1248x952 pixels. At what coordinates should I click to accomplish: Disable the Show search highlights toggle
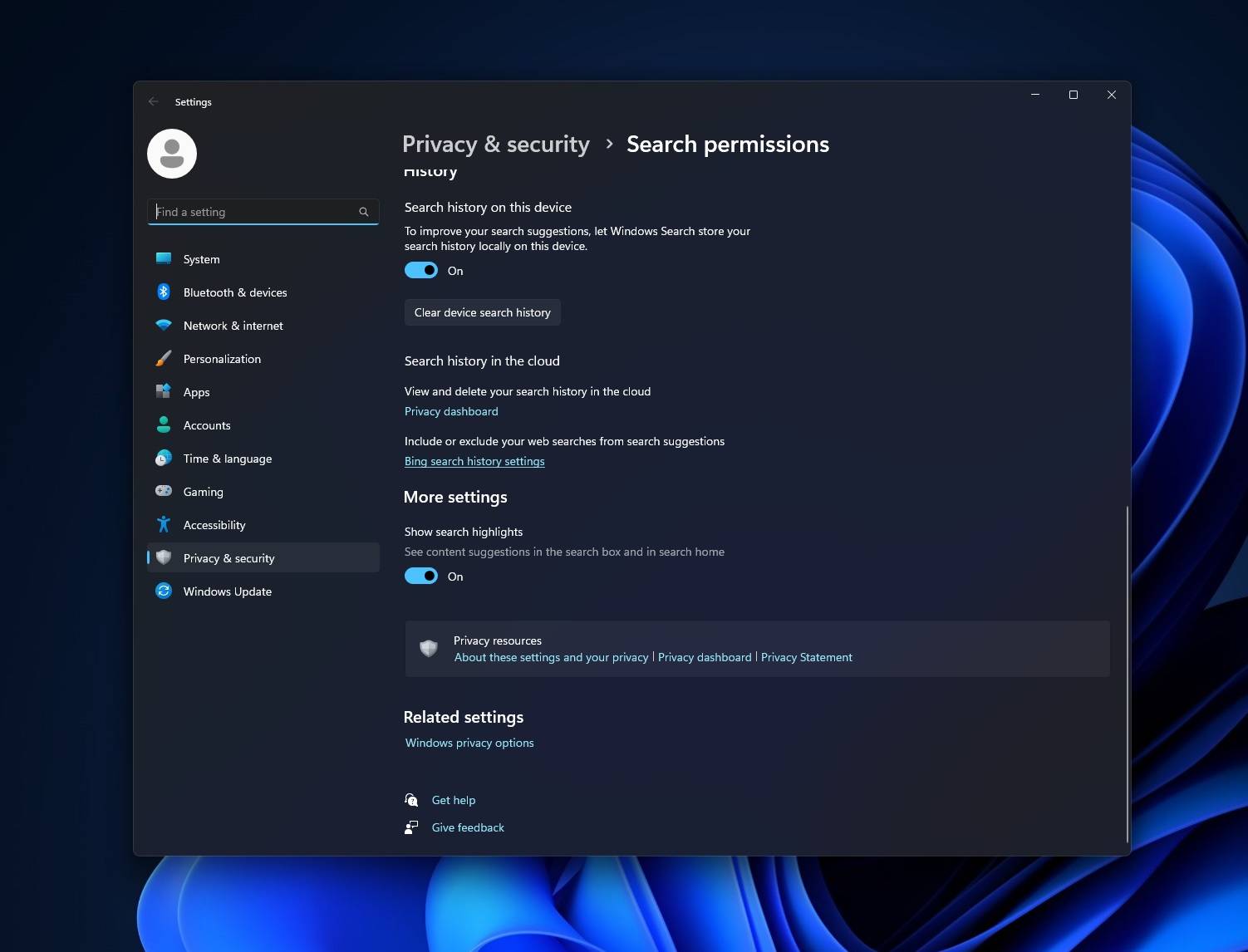(420, 576)
